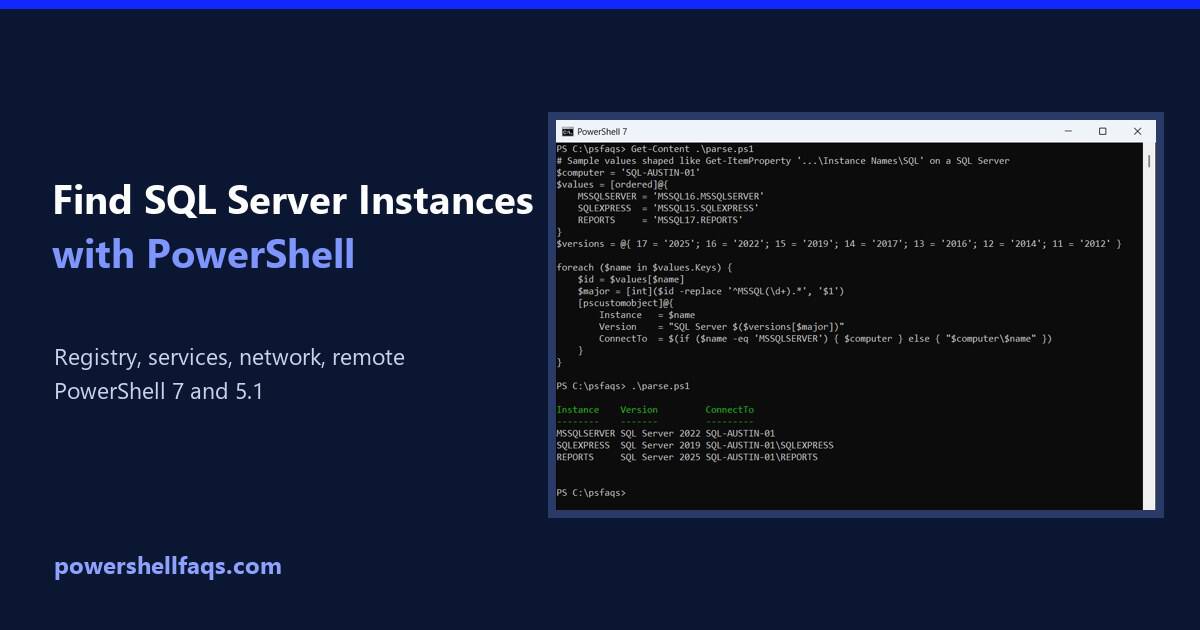Click the terminal vertical scrollbar thumb
This screenshot has height=630, width=1200.
[x=1149, y=160]
